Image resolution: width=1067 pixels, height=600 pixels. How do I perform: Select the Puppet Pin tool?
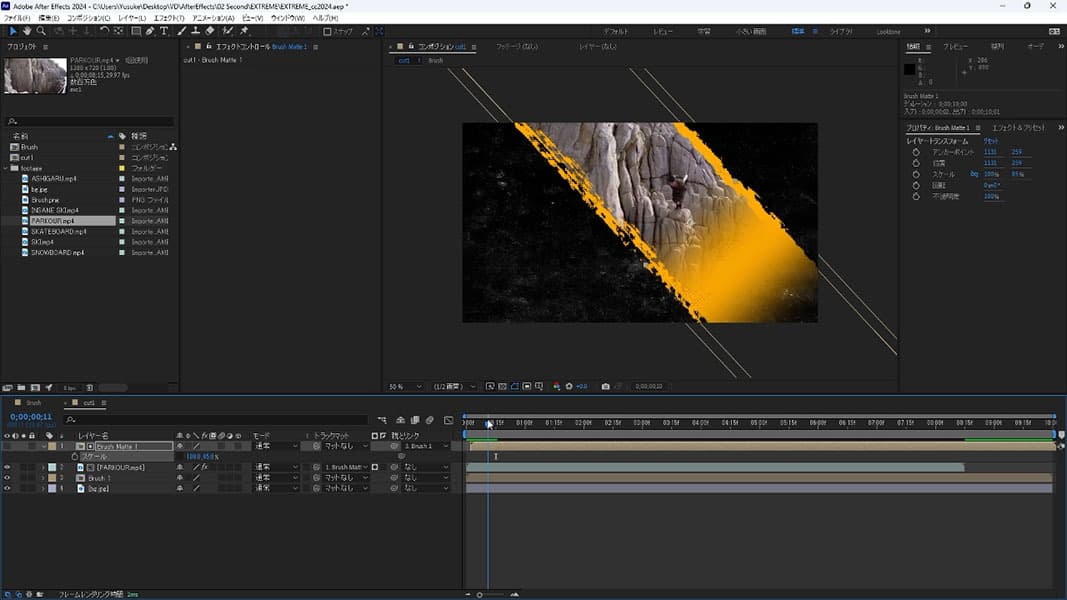pos(244,31)
